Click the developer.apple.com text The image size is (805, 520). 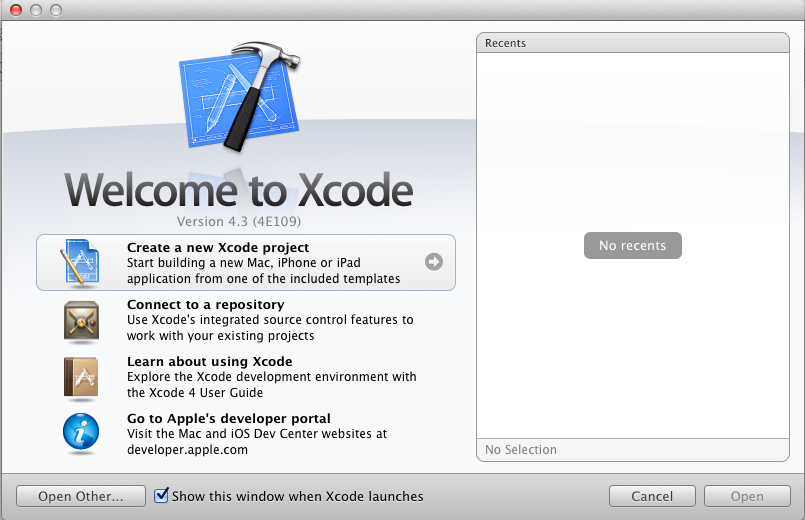pos(187,450)
